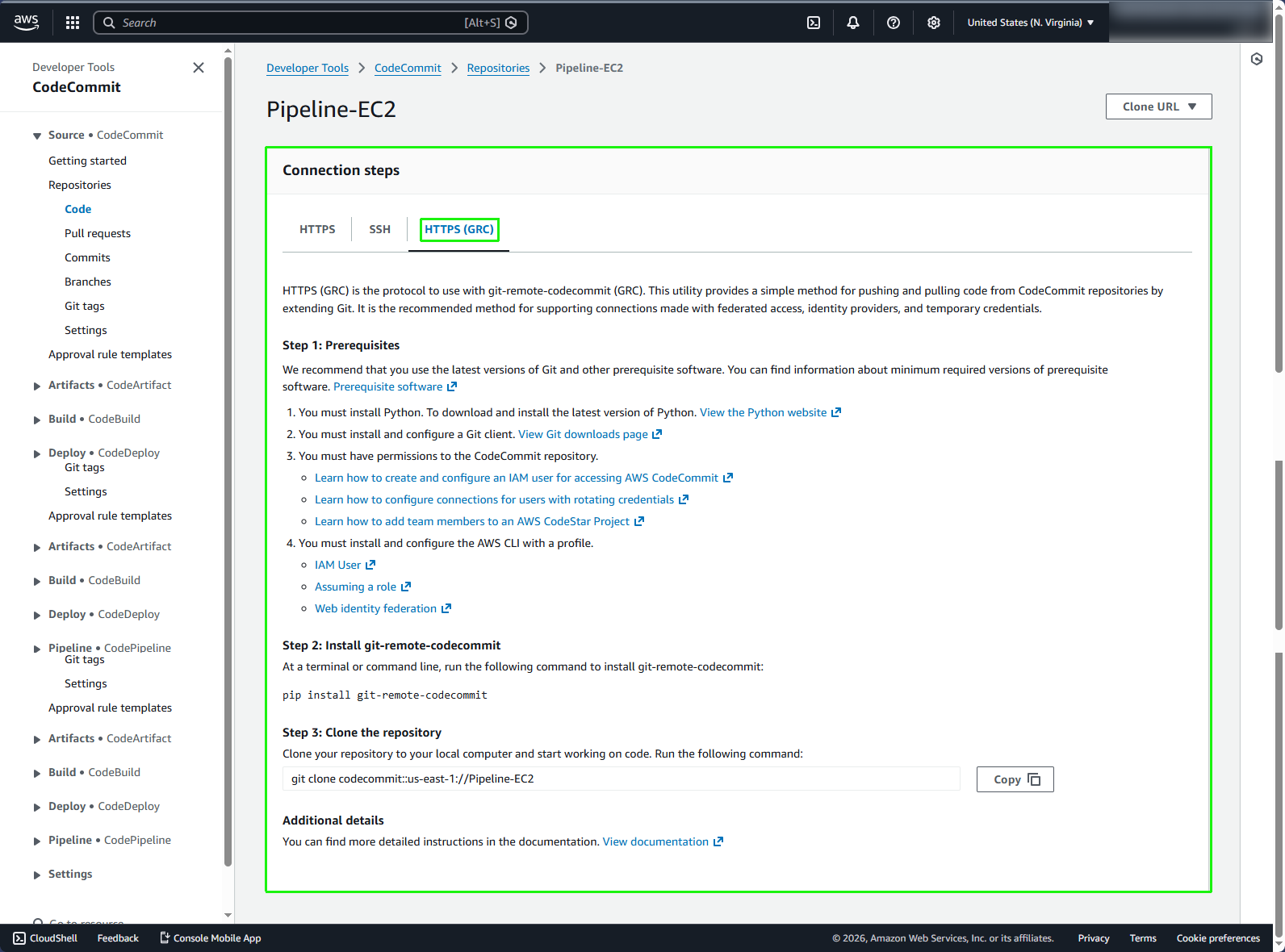Open the AWS CodeStar Project team members link
The image size is (1285, 952).
(x=479, y=521)
